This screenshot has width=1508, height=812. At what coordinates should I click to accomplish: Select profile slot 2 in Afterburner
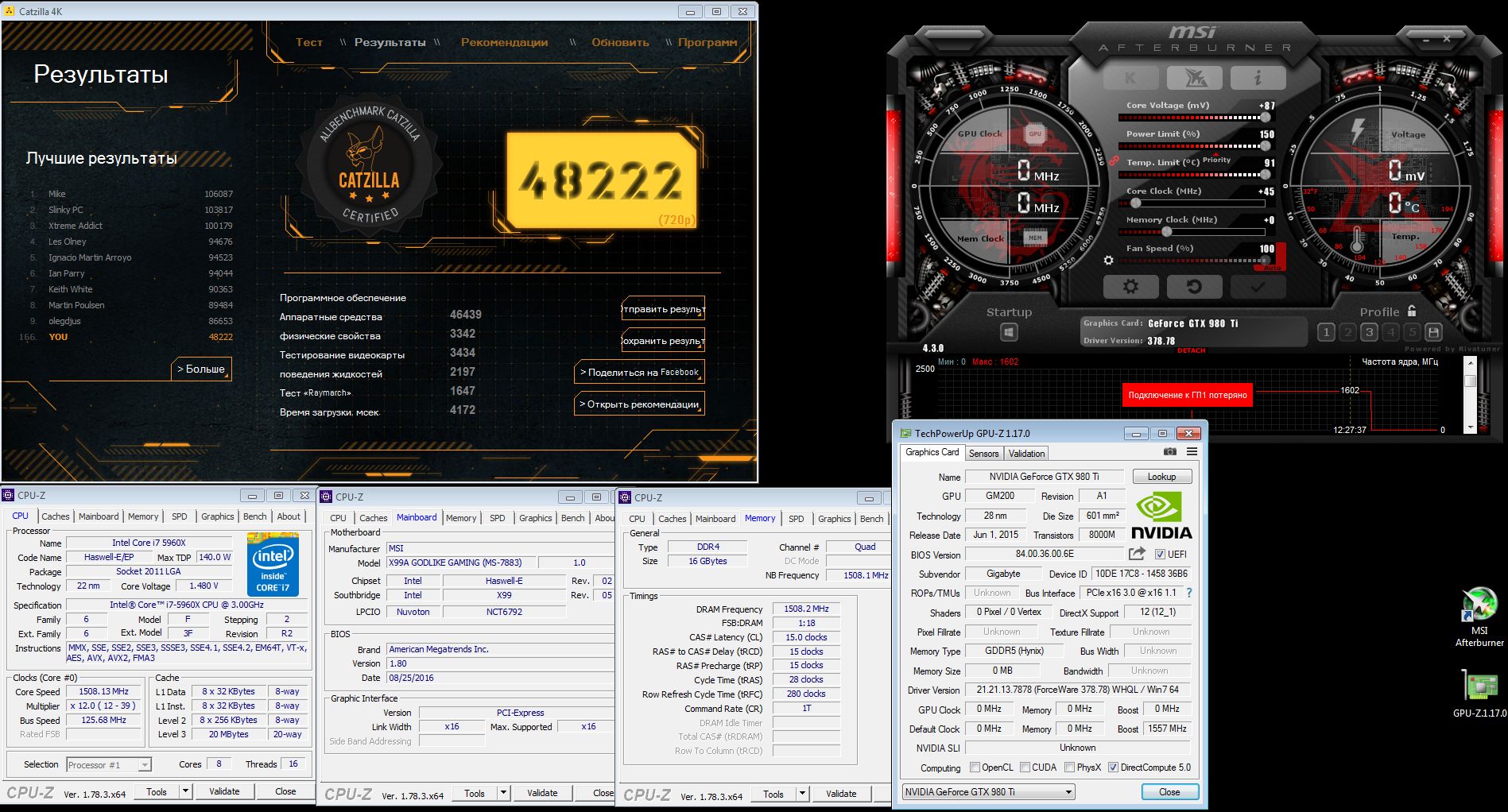tap(1347, 332)
